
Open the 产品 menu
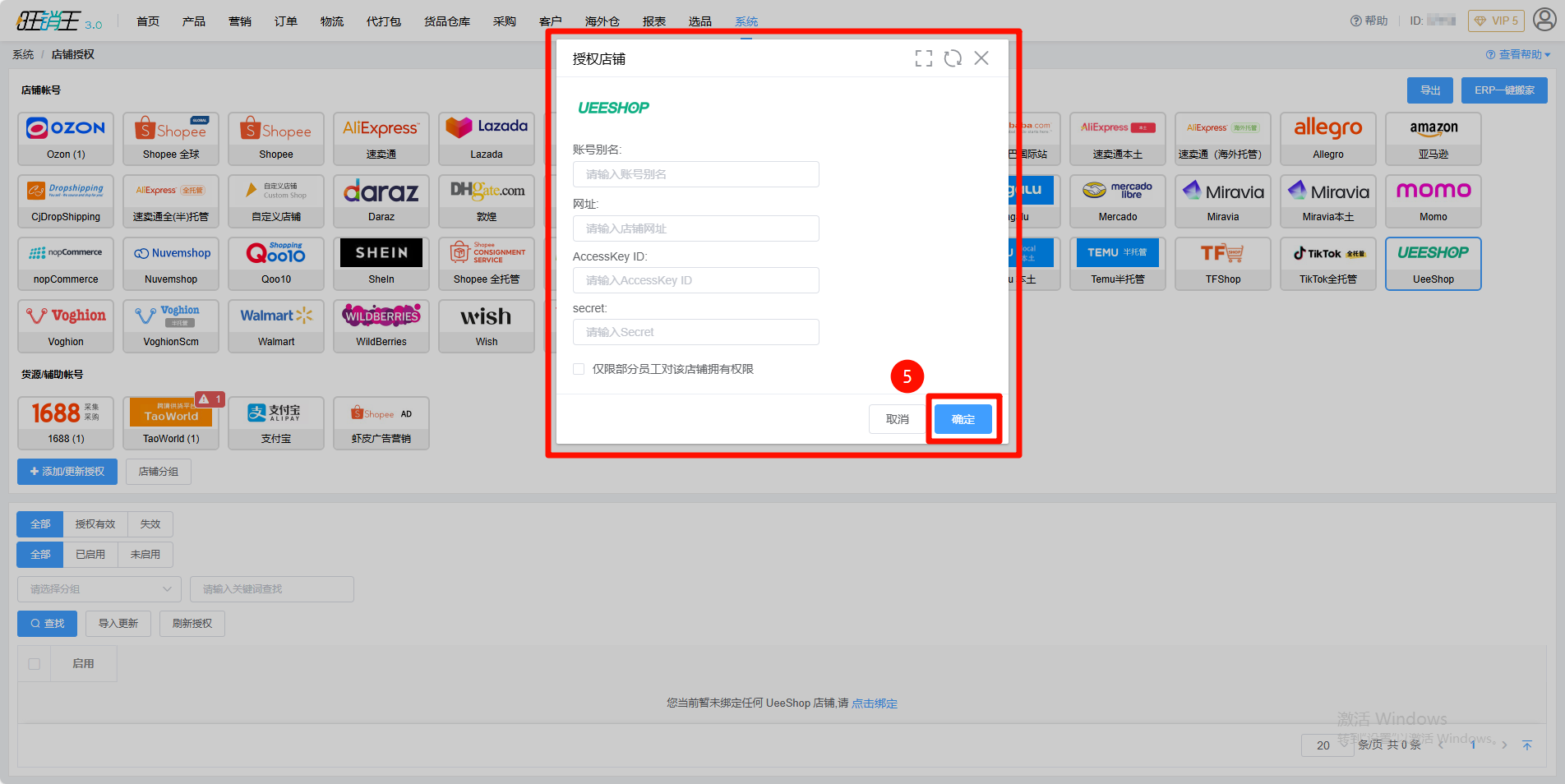194,21
